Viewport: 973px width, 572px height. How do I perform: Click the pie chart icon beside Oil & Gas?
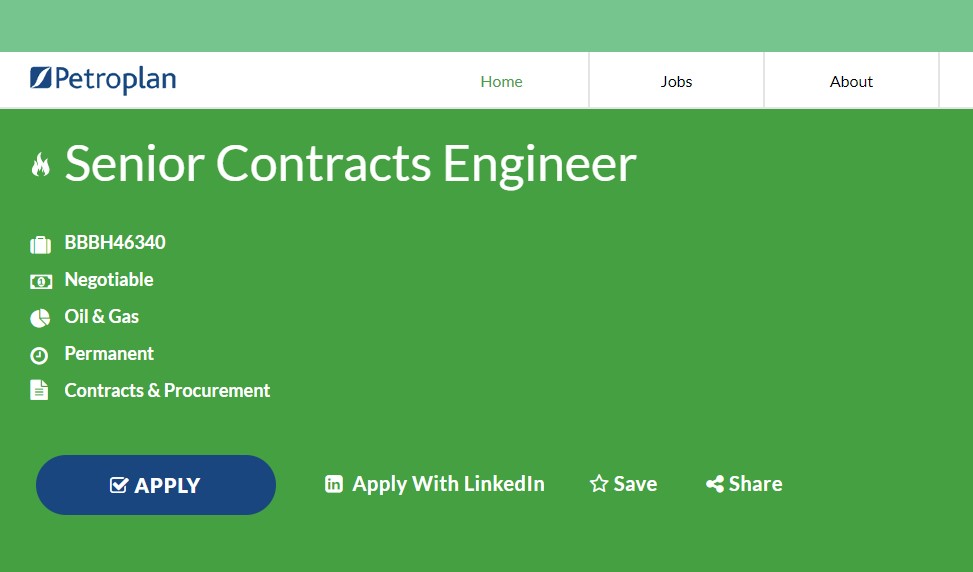[40, 318]
